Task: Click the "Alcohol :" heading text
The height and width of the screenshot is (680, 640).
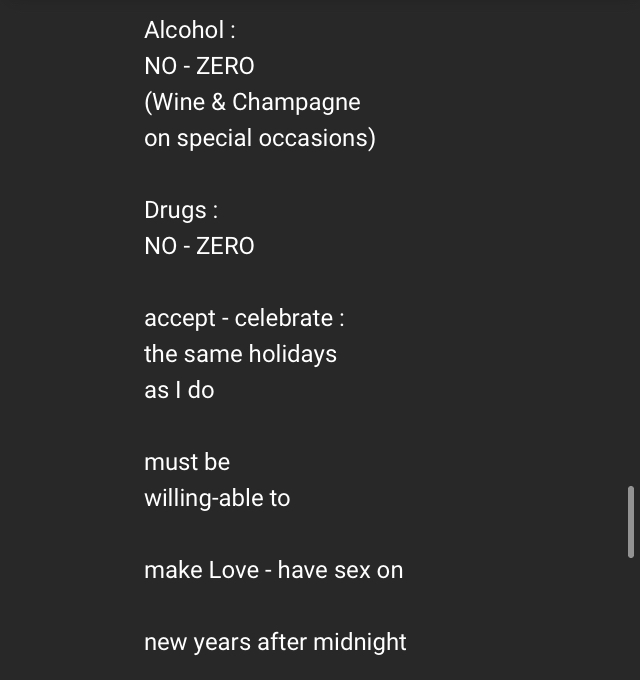Action: 190,30
